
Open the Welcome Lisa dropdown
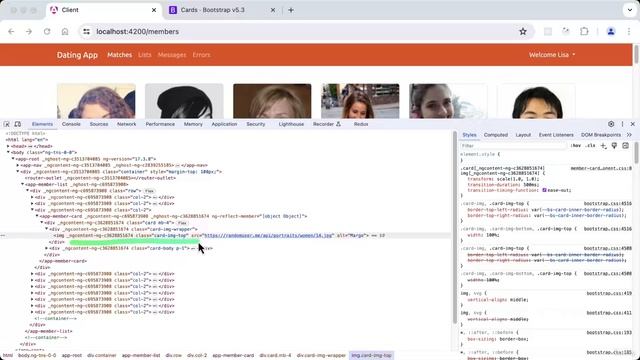pyautogui.click(x=552, y=55)
